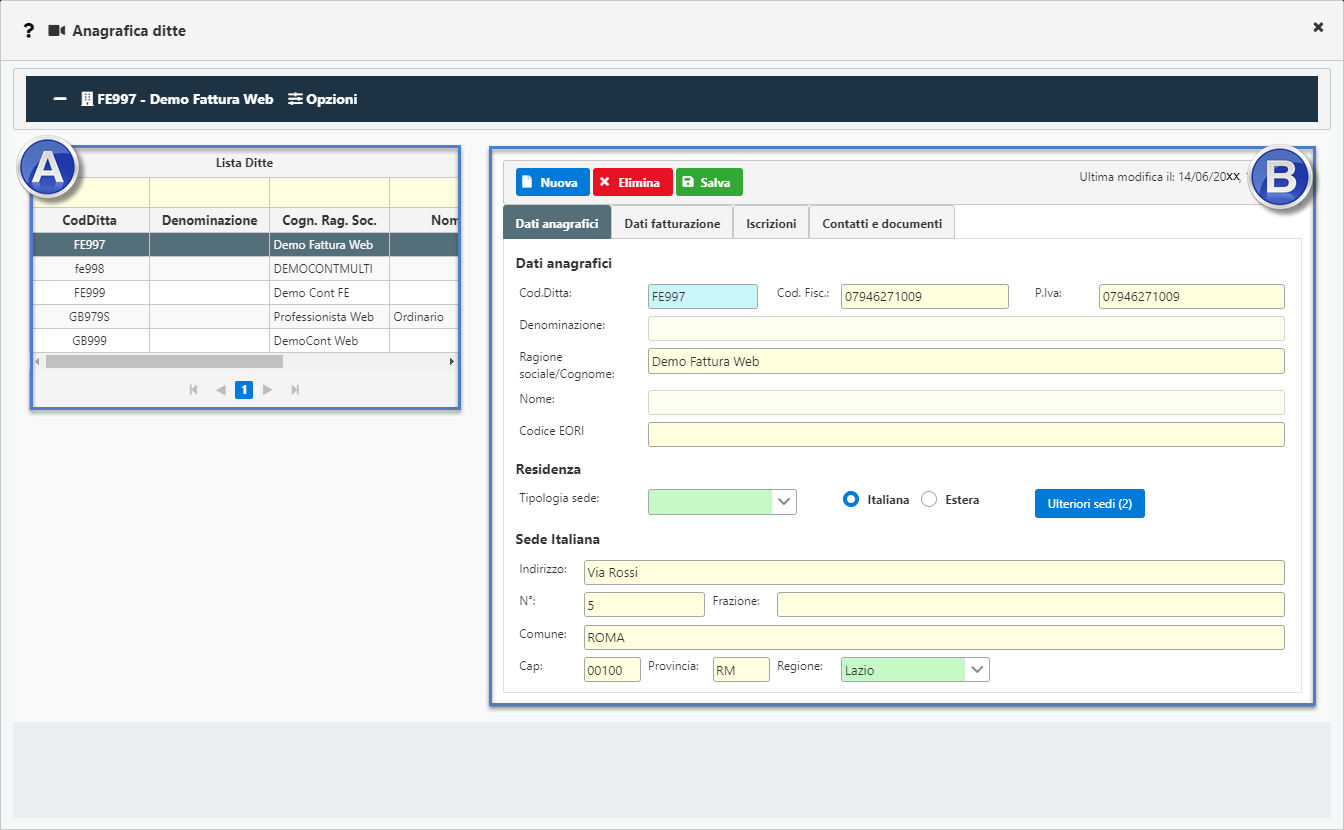Go to previous page in Lista Ditte
The image size is (1344, 830).
tap(220, 390)
